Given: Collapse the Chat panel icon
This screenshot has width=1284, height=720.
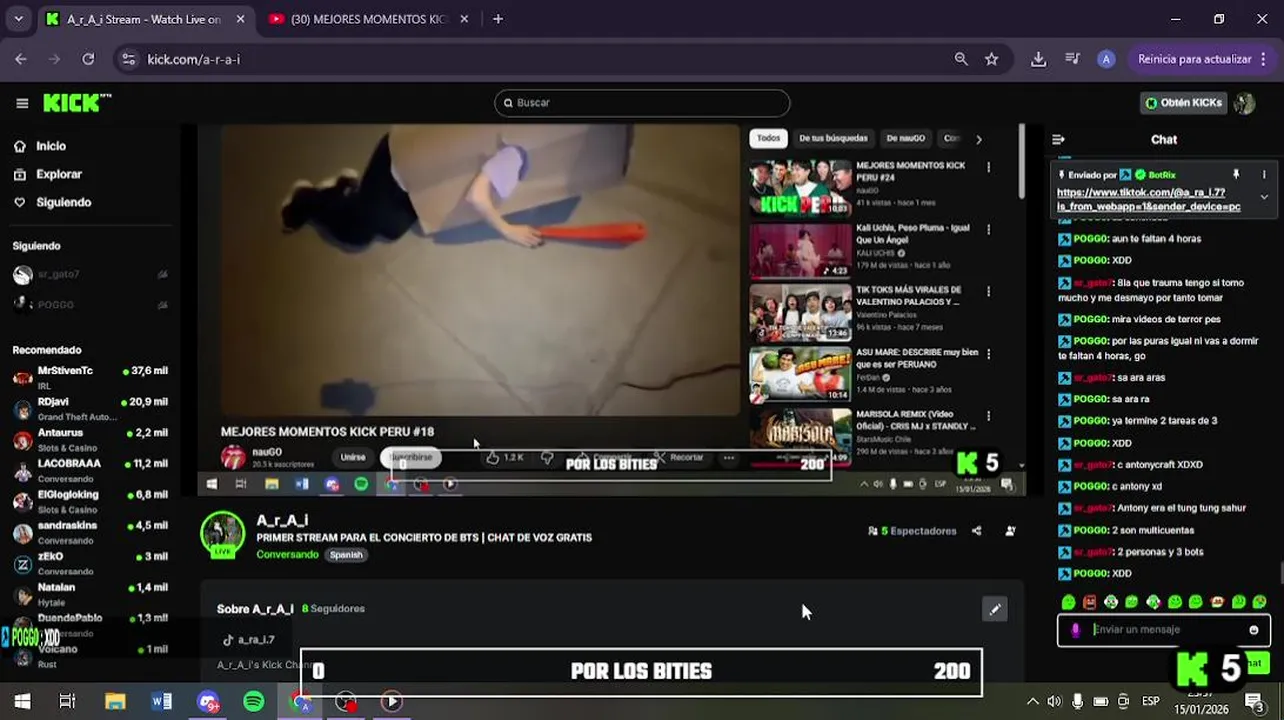Looking at the screenshot, I should tap(1059, 140).
